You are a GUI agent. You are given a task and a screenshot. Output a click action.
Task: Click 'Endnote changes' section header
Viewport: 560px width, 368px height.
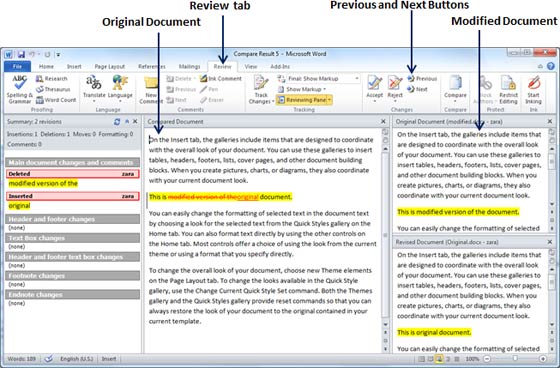[x=72, y=295]
